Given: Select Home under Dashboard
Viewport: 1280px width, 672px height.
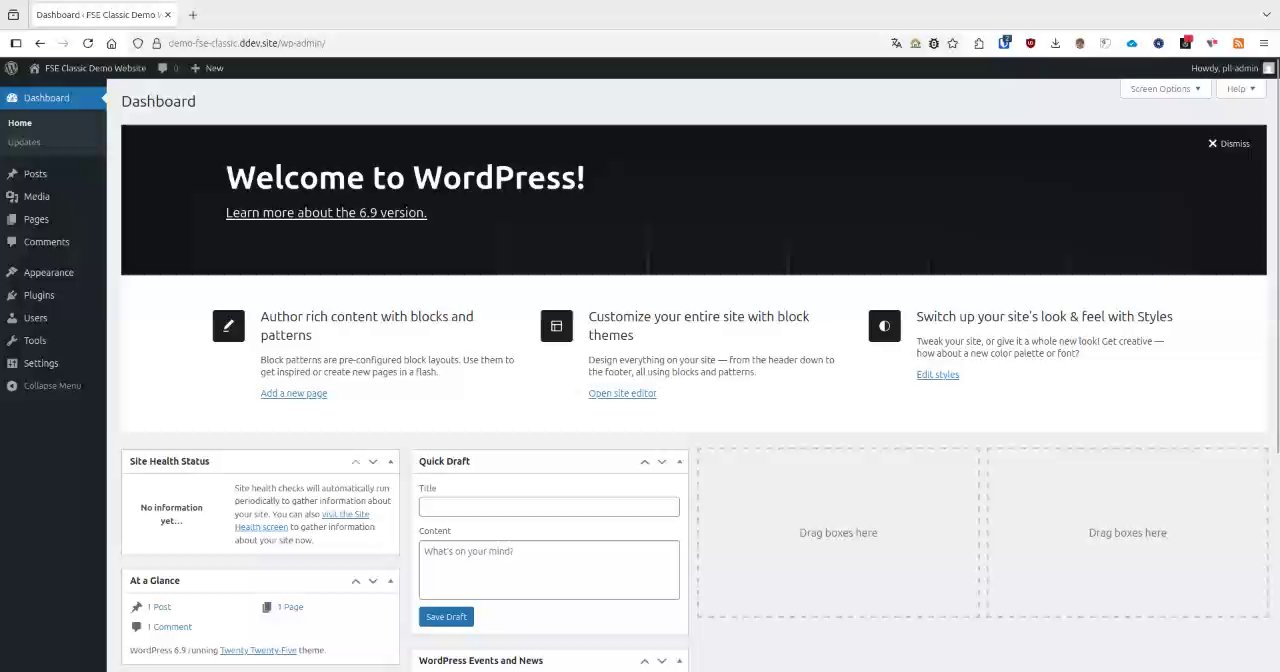Looking at the screenshot, I should tap(20, 123).
